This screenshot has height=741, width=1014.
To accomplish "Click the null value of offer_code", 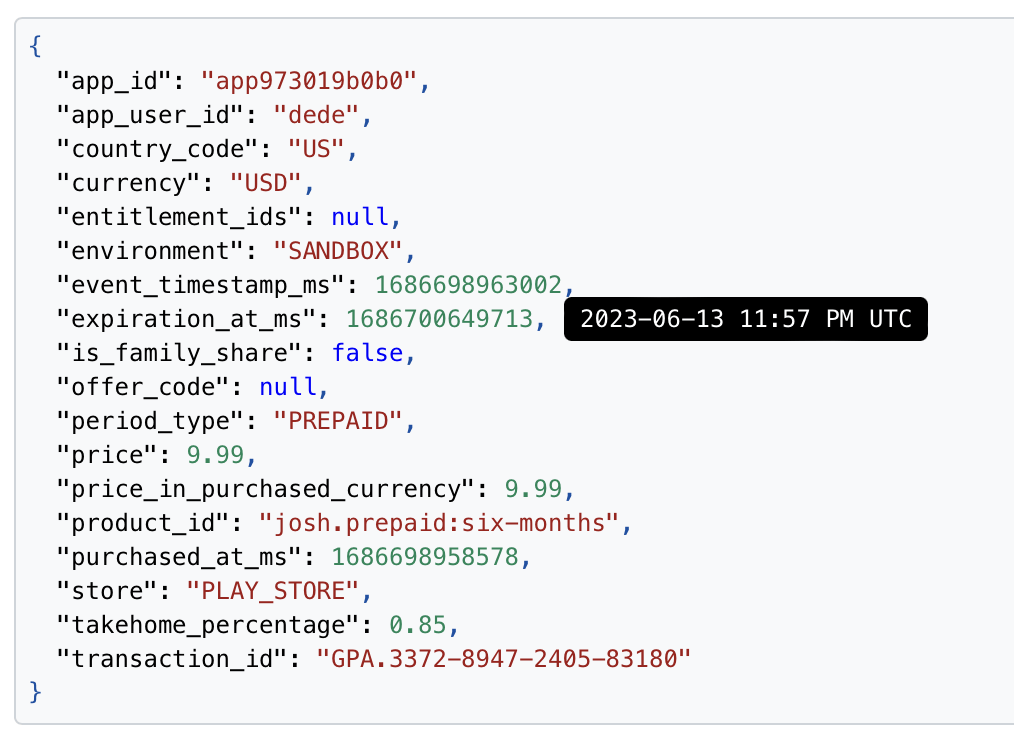I will click(x=288, y=387).
